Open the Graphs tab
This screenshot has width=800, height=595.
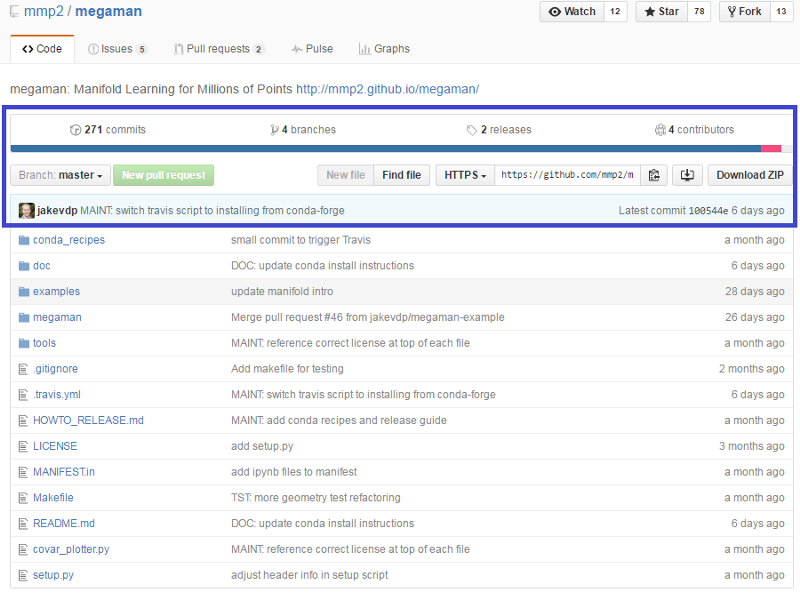384,49
